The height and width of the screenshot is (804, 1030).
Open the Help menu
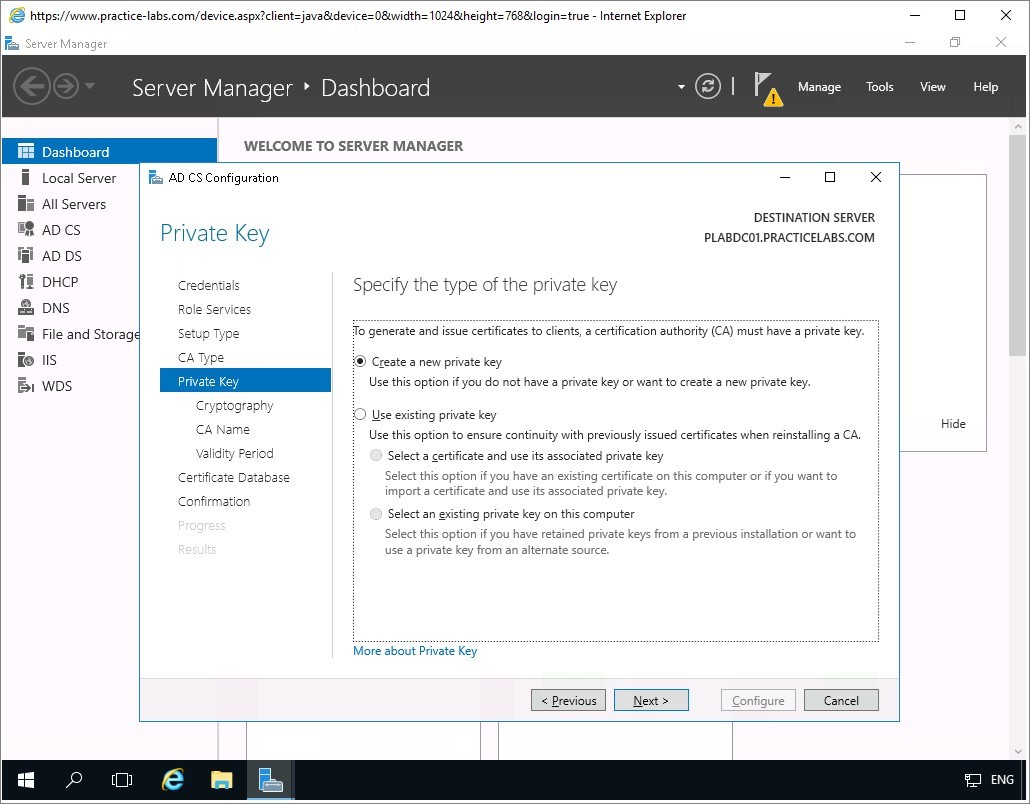tap(985, 87)
